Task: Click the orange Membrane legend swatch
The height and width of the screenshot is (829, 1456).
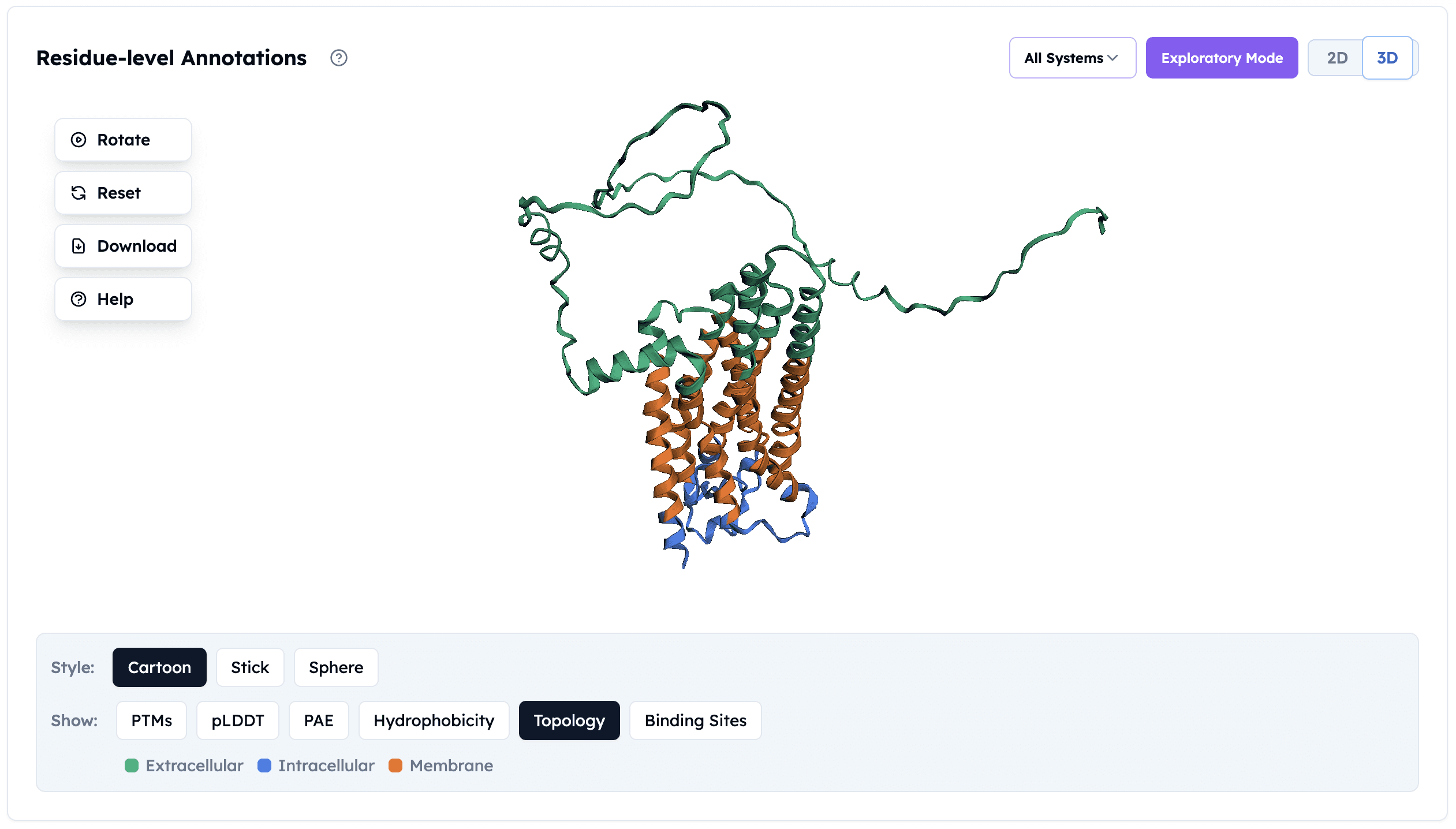Action: 395,765
